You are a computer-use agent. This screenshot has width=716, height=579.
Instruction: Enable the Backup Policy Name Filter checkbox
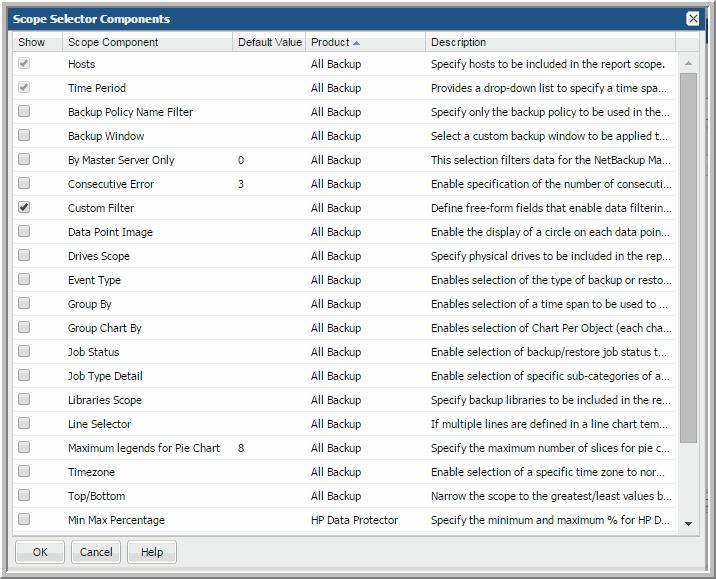[24, 112]
